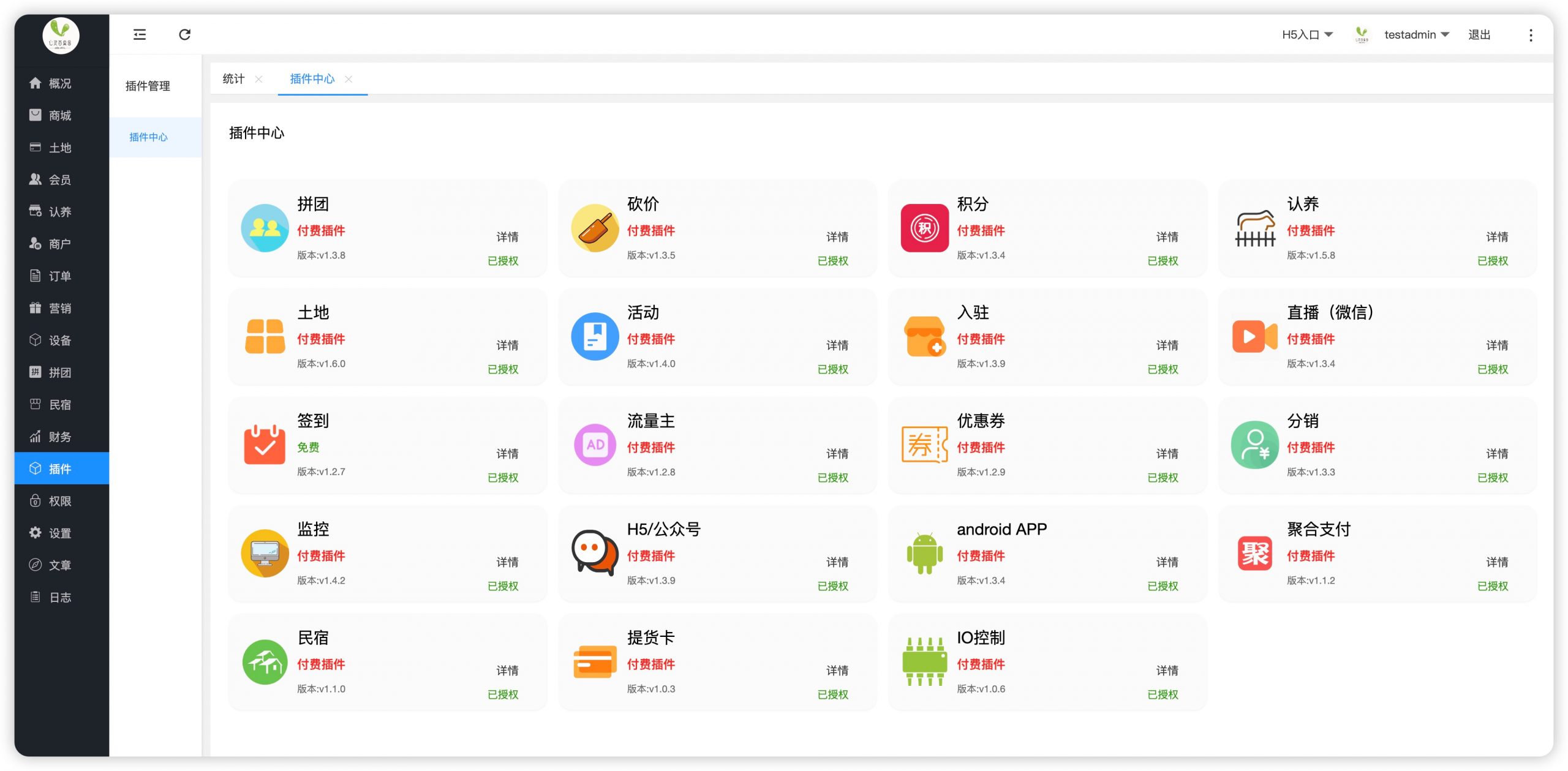The width and height of the screenshot is (1568, 771).
Task: Click the IO控制 chip icon
Action: (x=924, y=661)
